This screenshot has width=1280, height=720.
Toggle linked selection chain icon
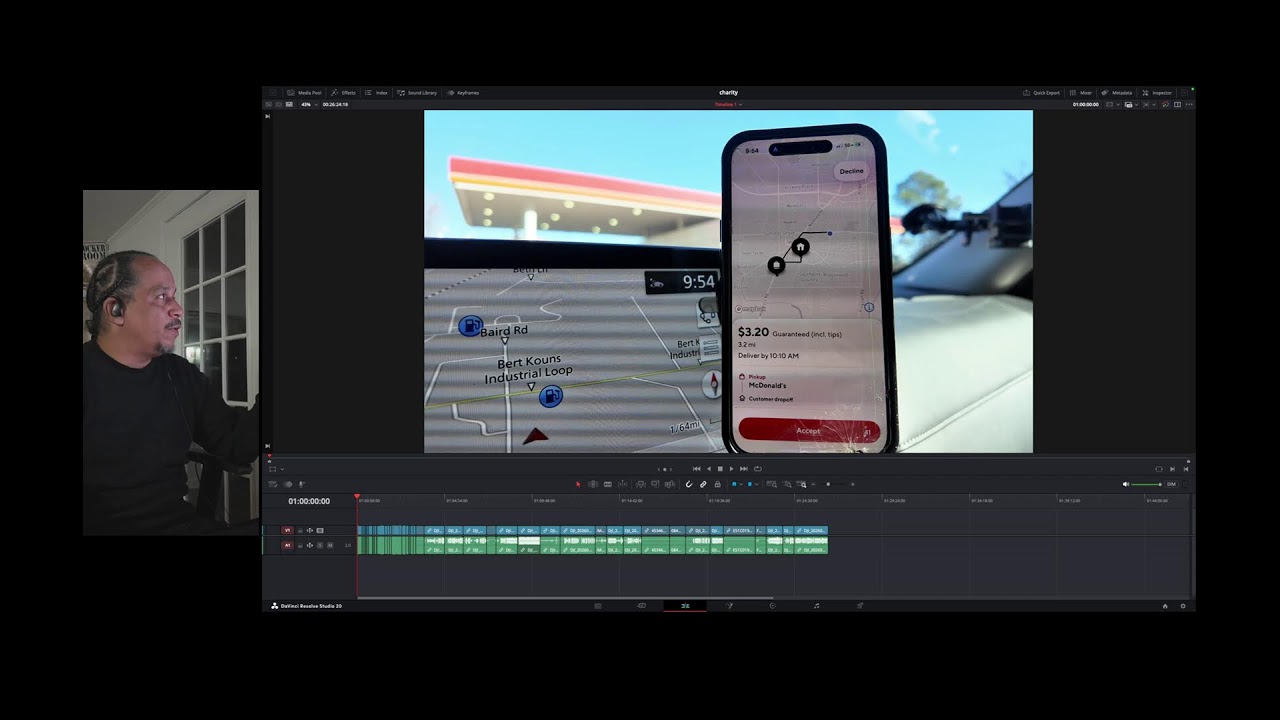tap(703, 484)
